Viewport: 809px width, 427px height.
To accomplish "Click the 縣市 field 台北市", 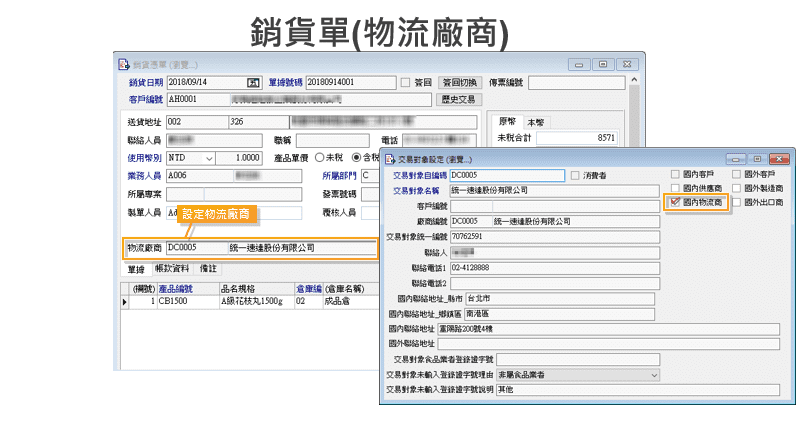I will click(560, 299).
